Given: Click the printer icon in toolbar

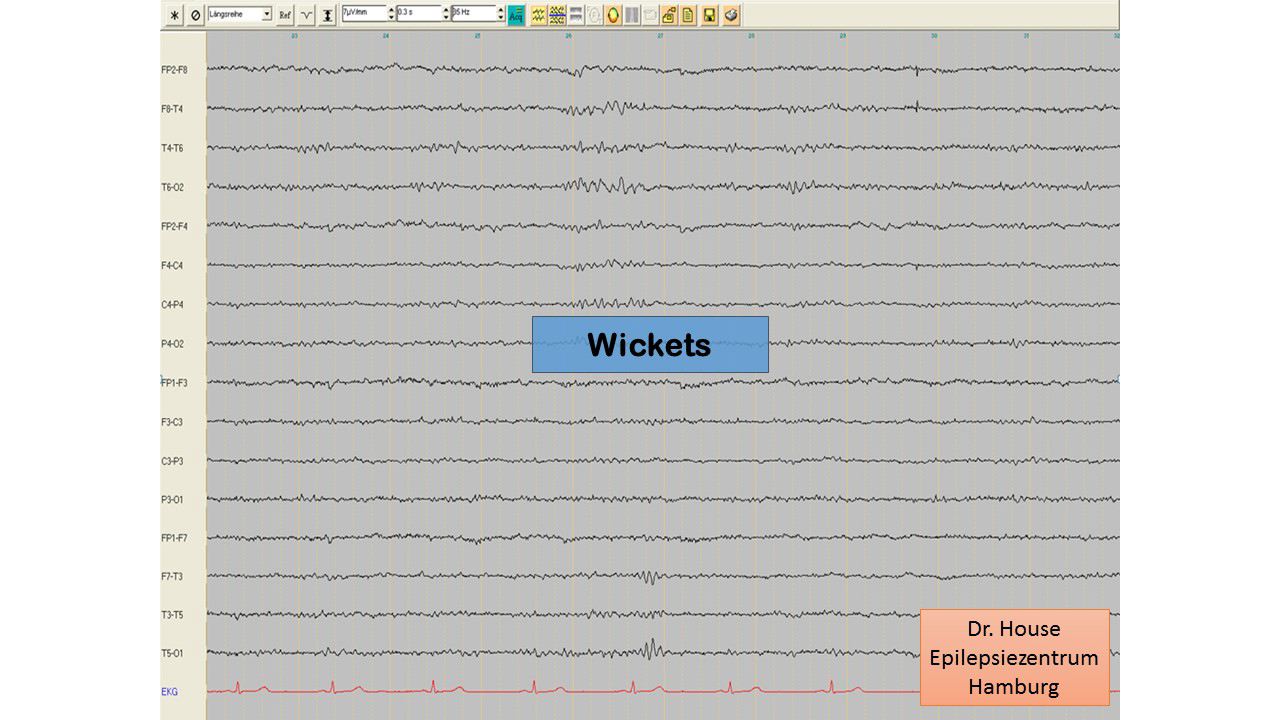Looking at the screenshot, I should 731,15.
